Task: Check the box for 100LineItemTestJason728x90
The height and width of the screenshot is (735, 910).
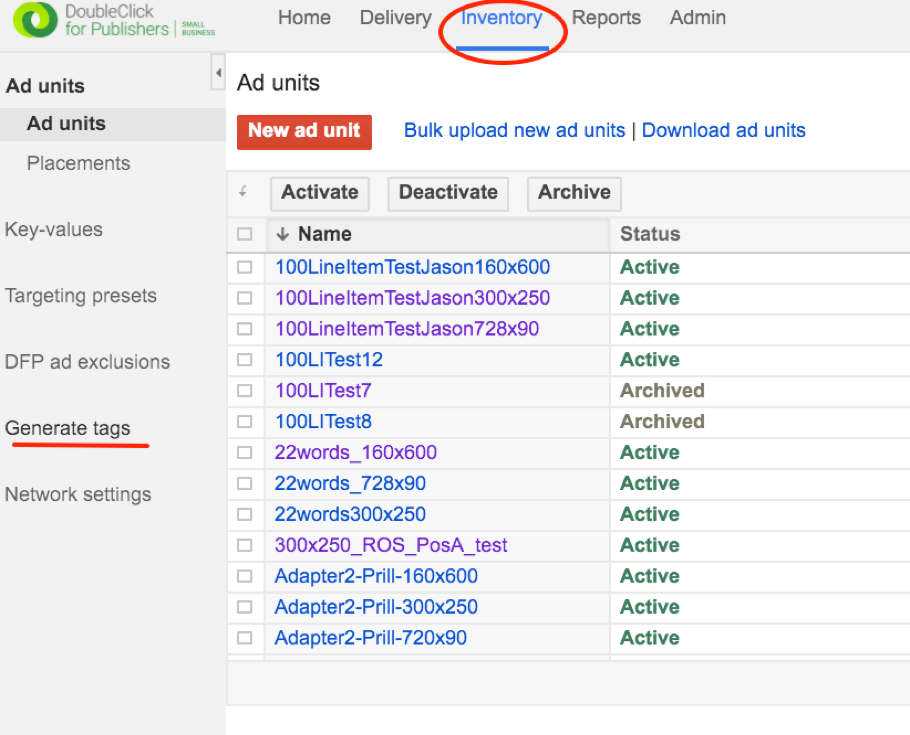Action: (x=245, y=329)
